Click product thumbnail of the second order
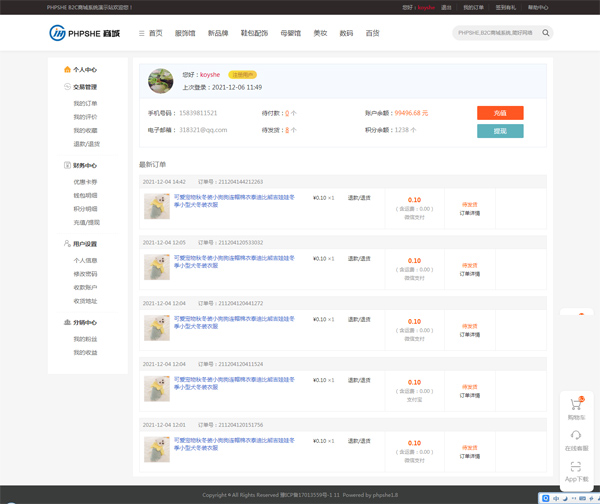This screenshot has width=600, height=504. 156,267
